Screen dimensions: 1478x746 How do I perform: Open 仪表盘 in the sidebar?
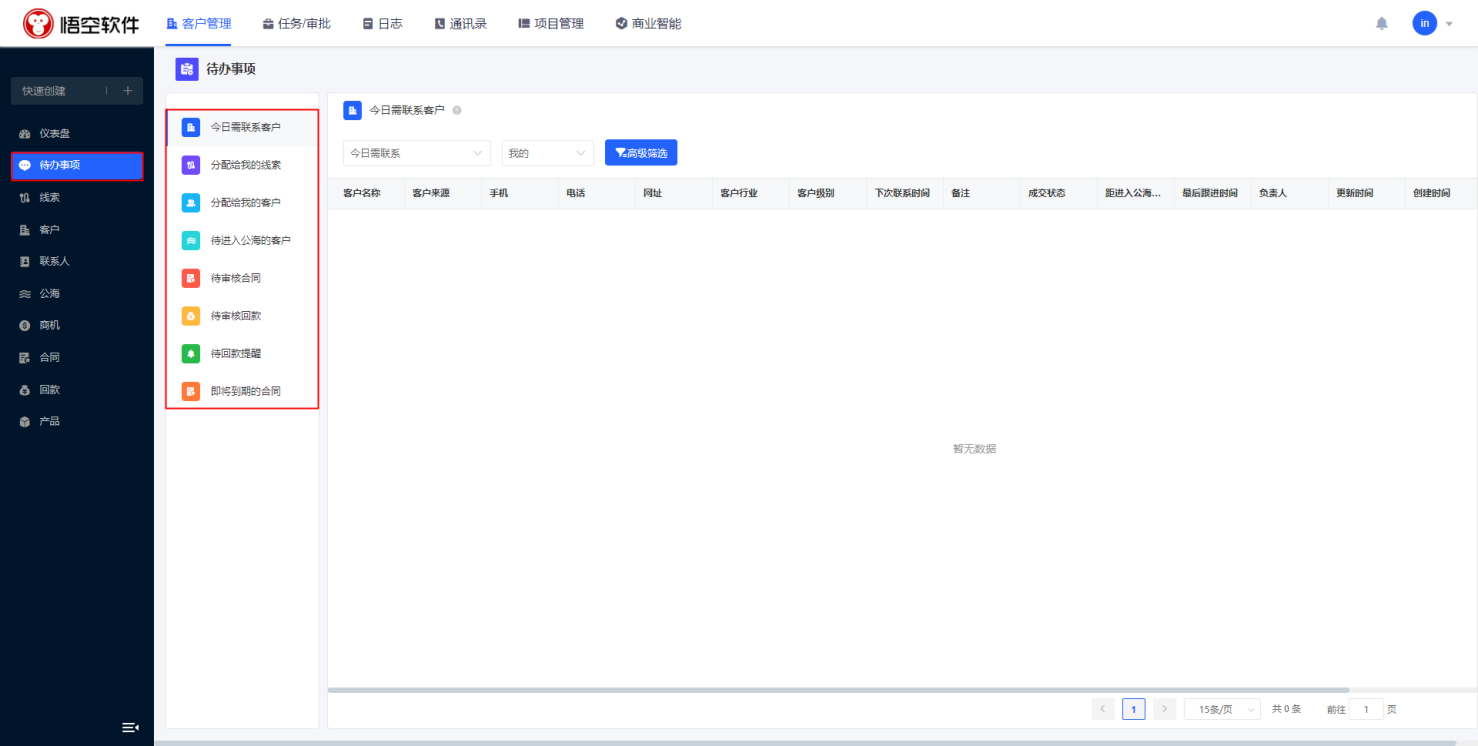[x=54, y=134]
